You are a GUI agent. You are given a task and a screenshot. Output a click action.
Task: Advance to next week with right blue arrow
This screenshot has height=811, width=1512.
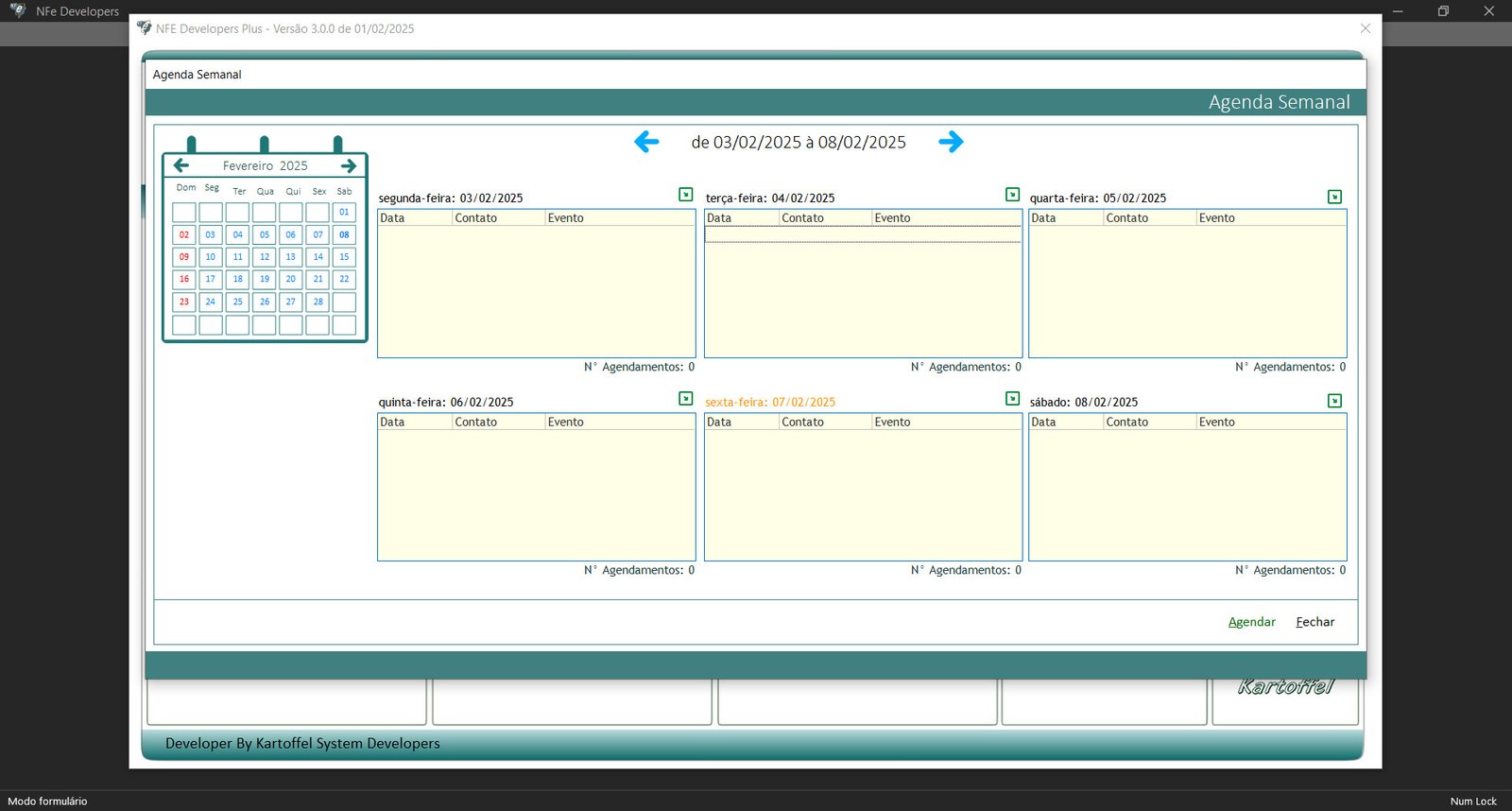pyautogui.click(x=951, y=142)
